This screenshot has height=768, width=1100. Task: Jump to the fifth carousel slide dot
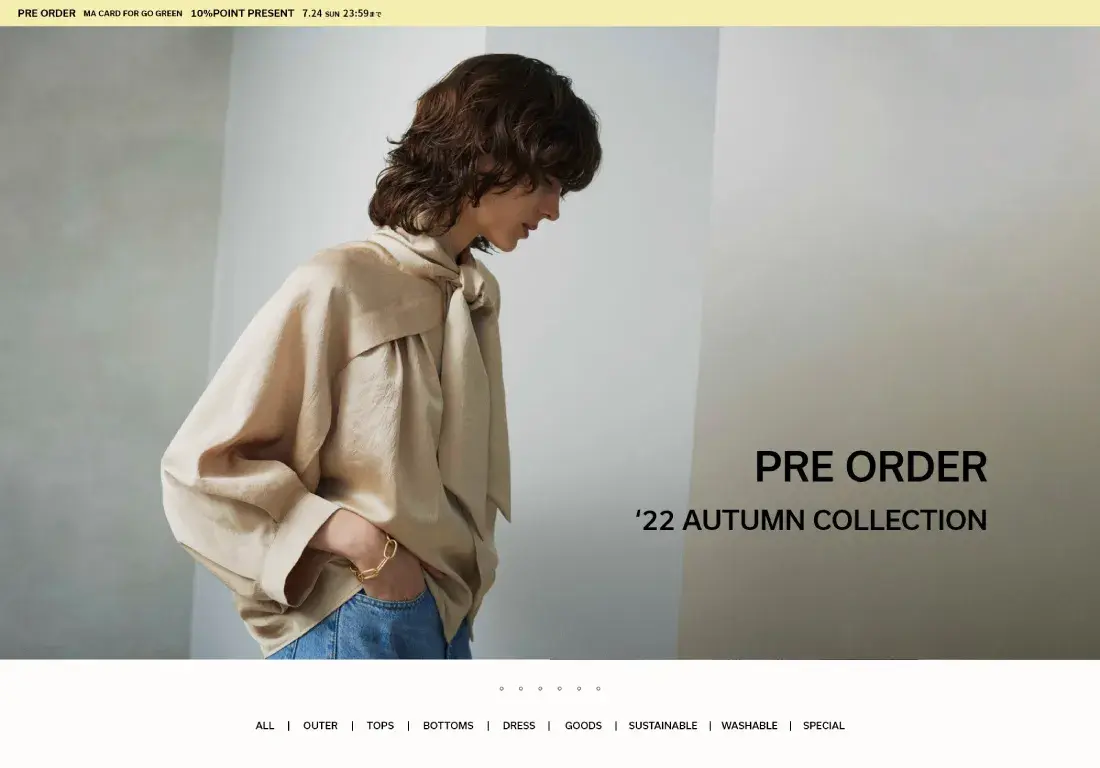pyautogui.click(x=579, y=689)
